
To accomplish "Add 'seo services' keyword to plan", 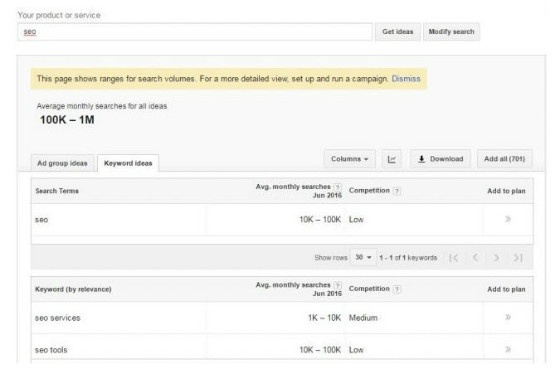I will point(508,317).
